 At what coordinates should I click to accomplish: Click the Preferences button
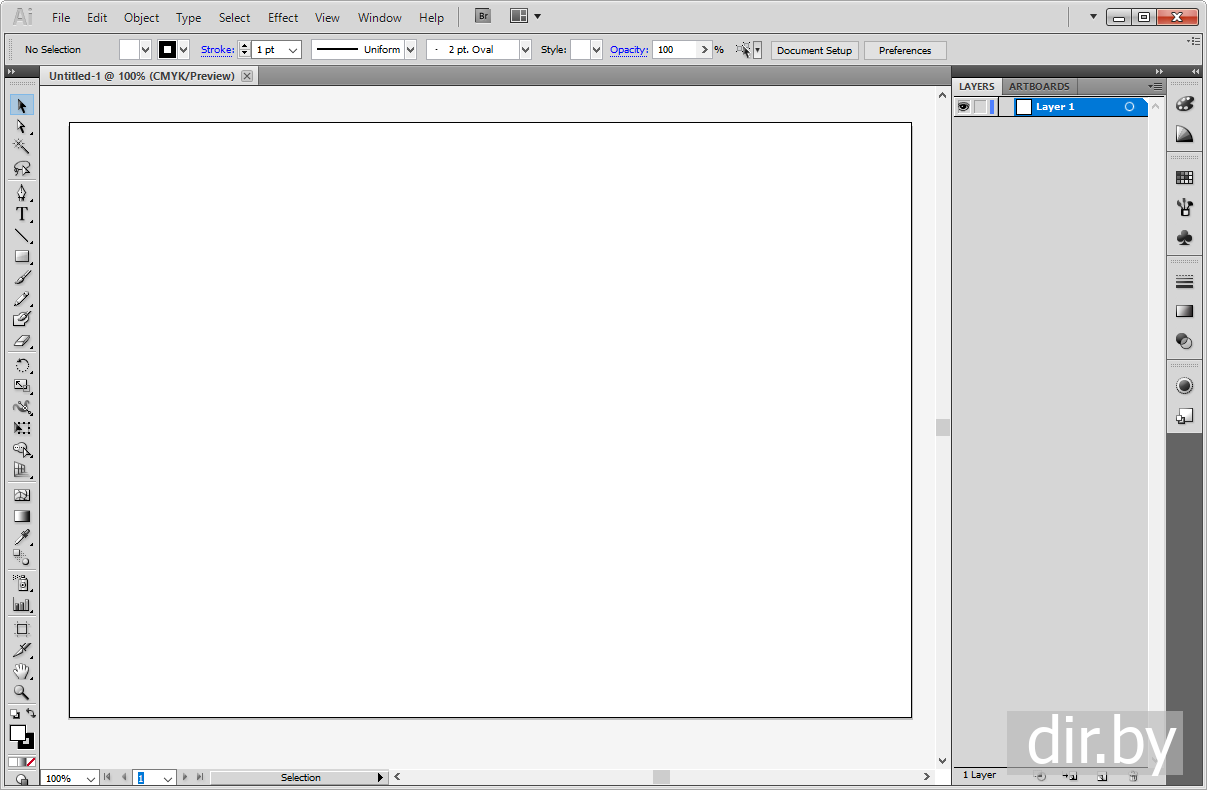pyautogui.click(x=904, y=50)
